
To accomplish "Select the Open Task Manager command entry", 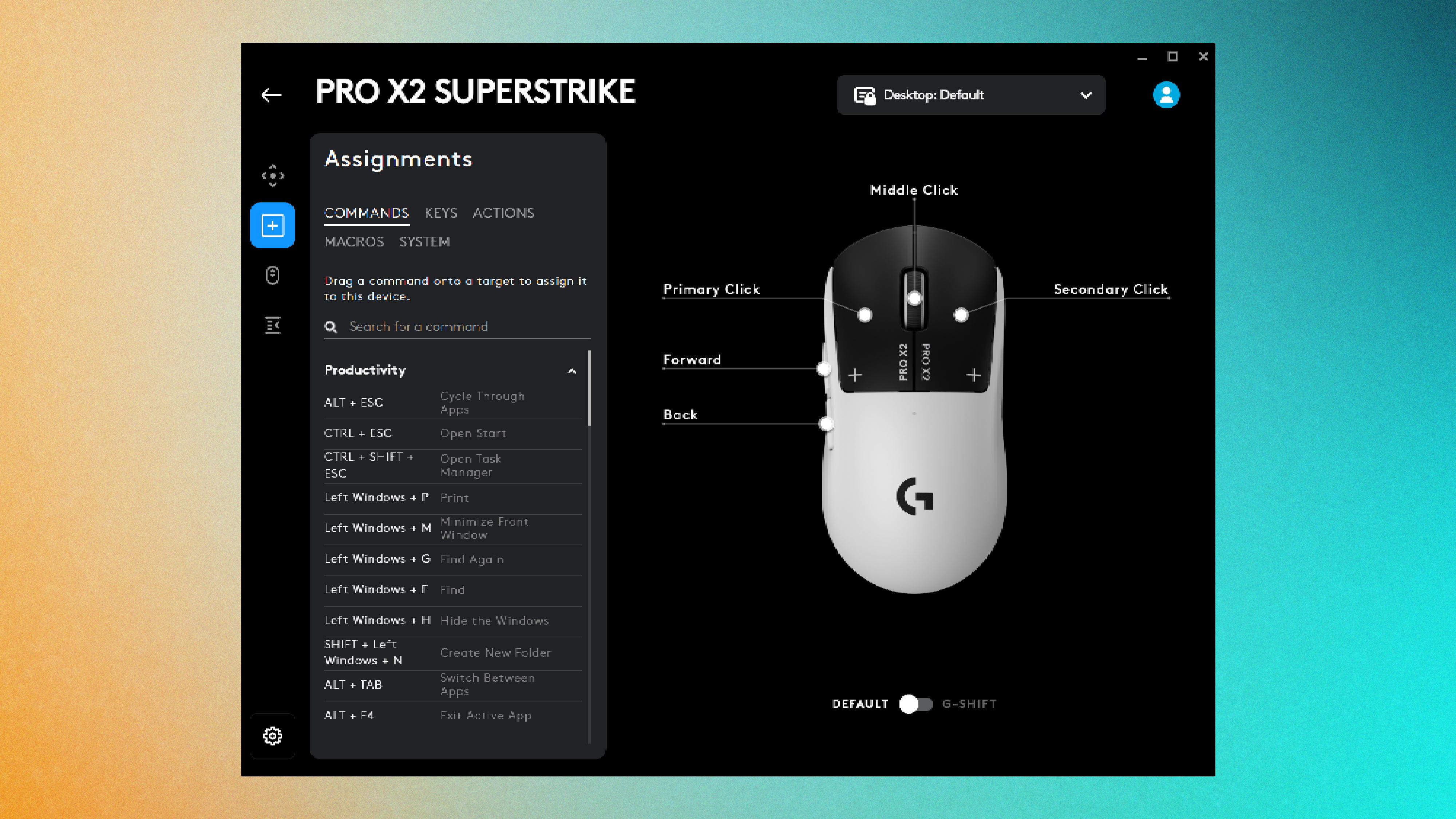I will (452, 466).
